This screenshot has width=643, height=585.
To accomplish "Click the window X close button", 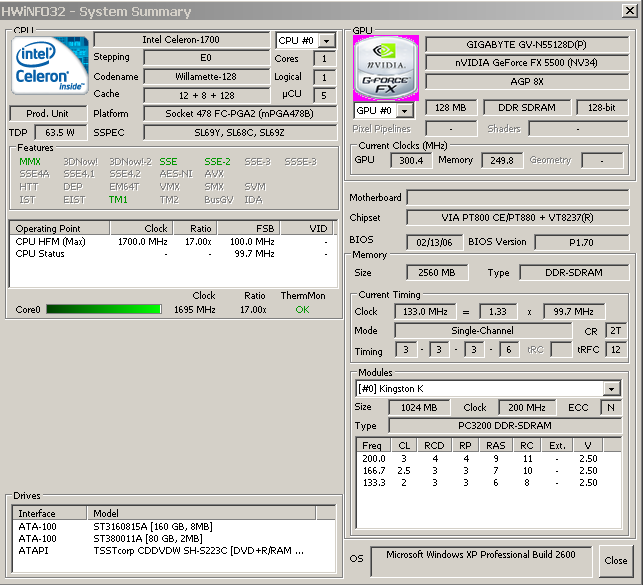I will [x=629, y=10].
